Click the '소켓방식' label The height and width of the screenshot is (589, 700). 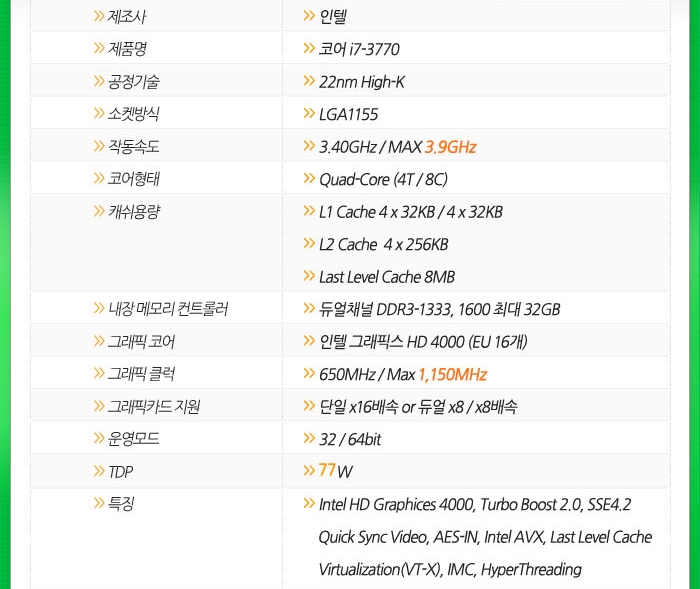(x=133, y=114)
